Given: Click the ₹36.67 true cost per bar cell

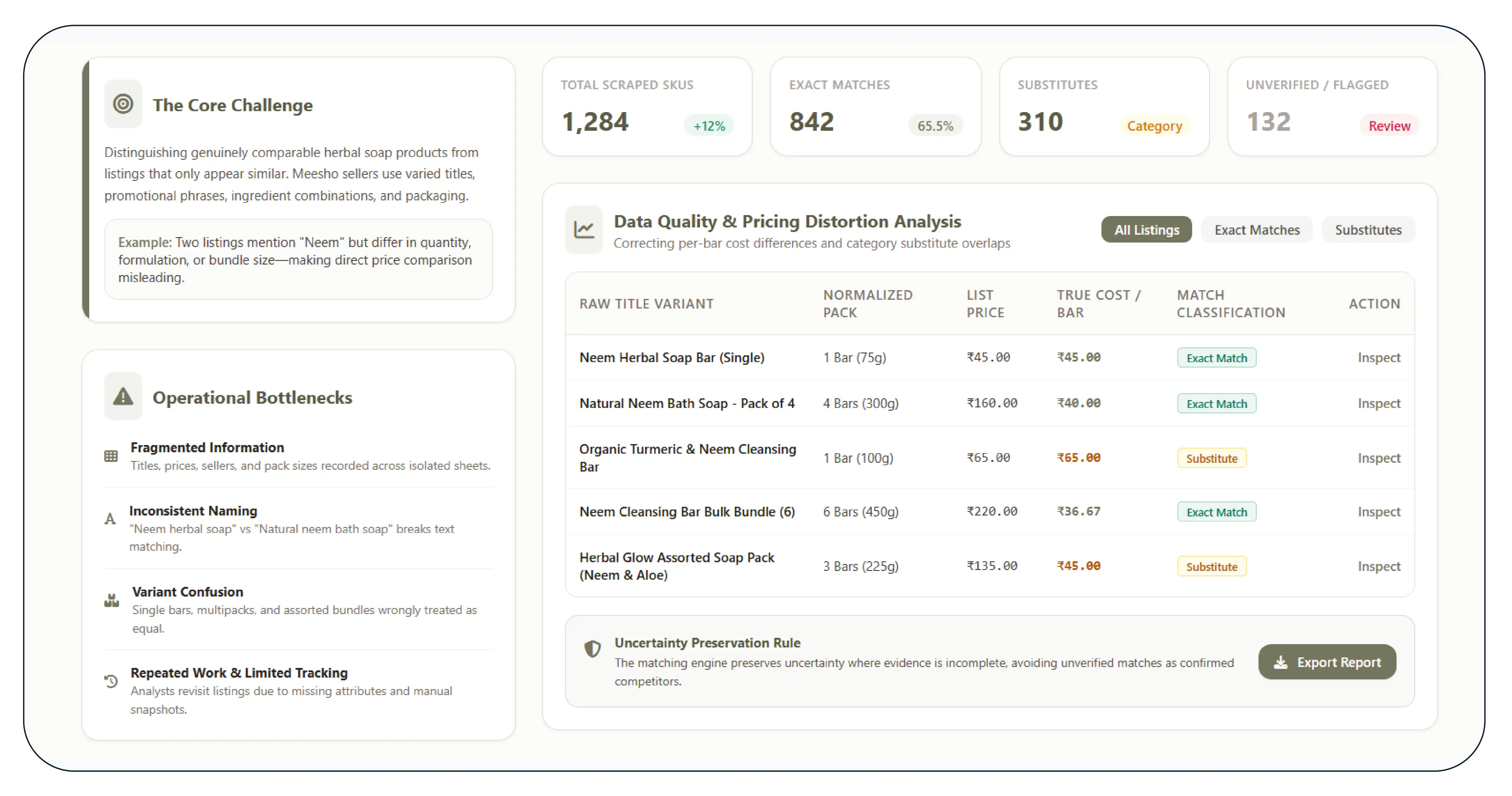Looking at the screenshot, I should tap(1079, 512).
